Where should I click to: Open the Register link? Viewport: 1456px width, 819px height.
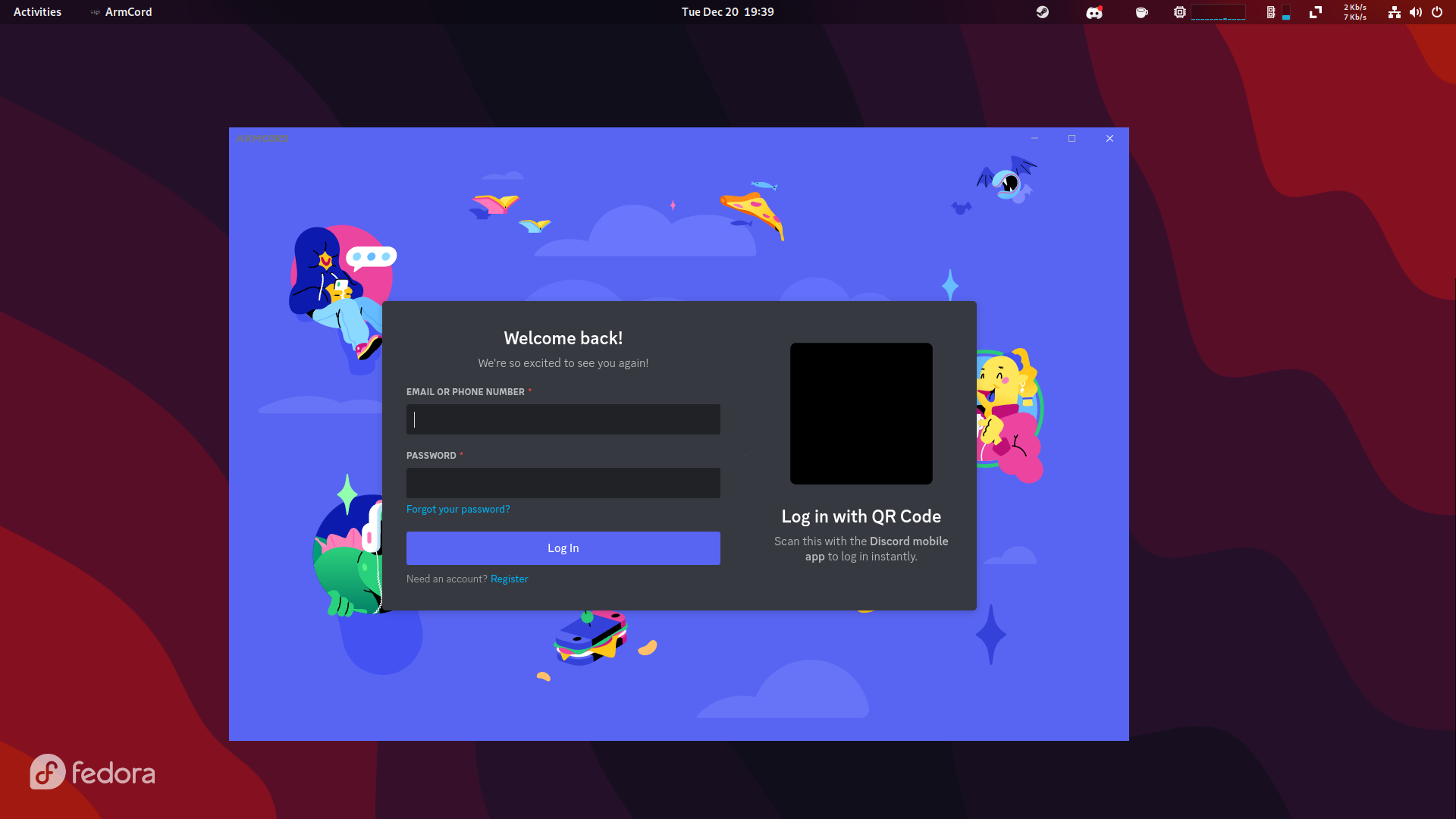[x=510, y=579]
